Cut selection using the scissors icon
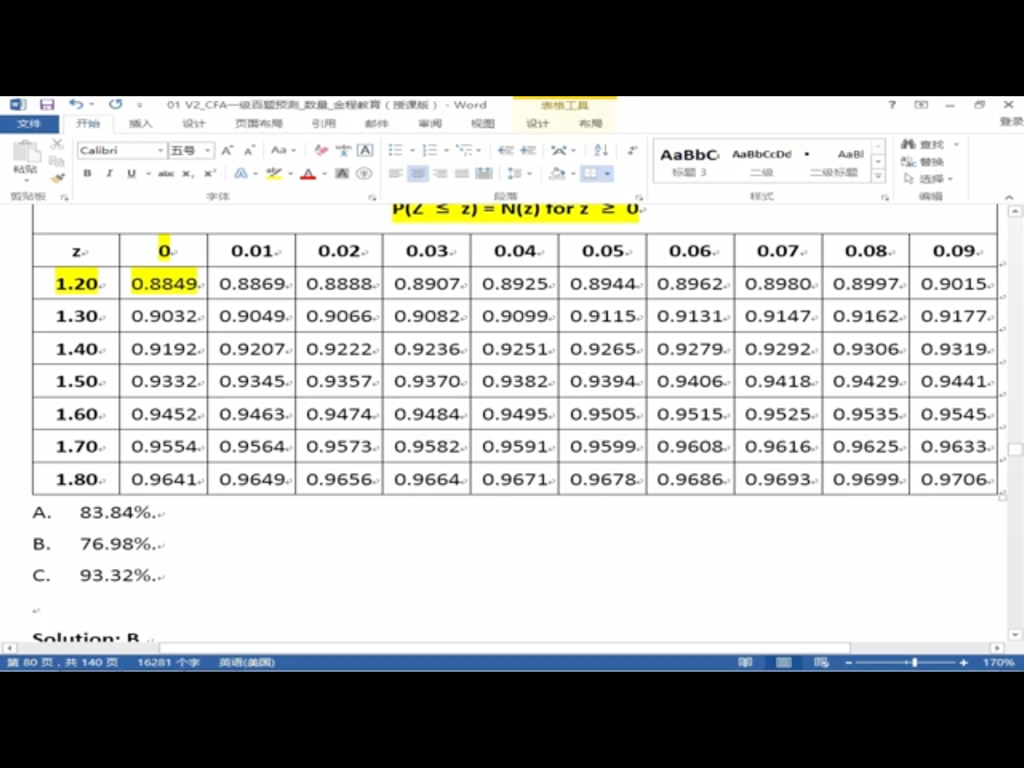The width and height of the screenshot is (1024, 768). [x=57, y=144]
